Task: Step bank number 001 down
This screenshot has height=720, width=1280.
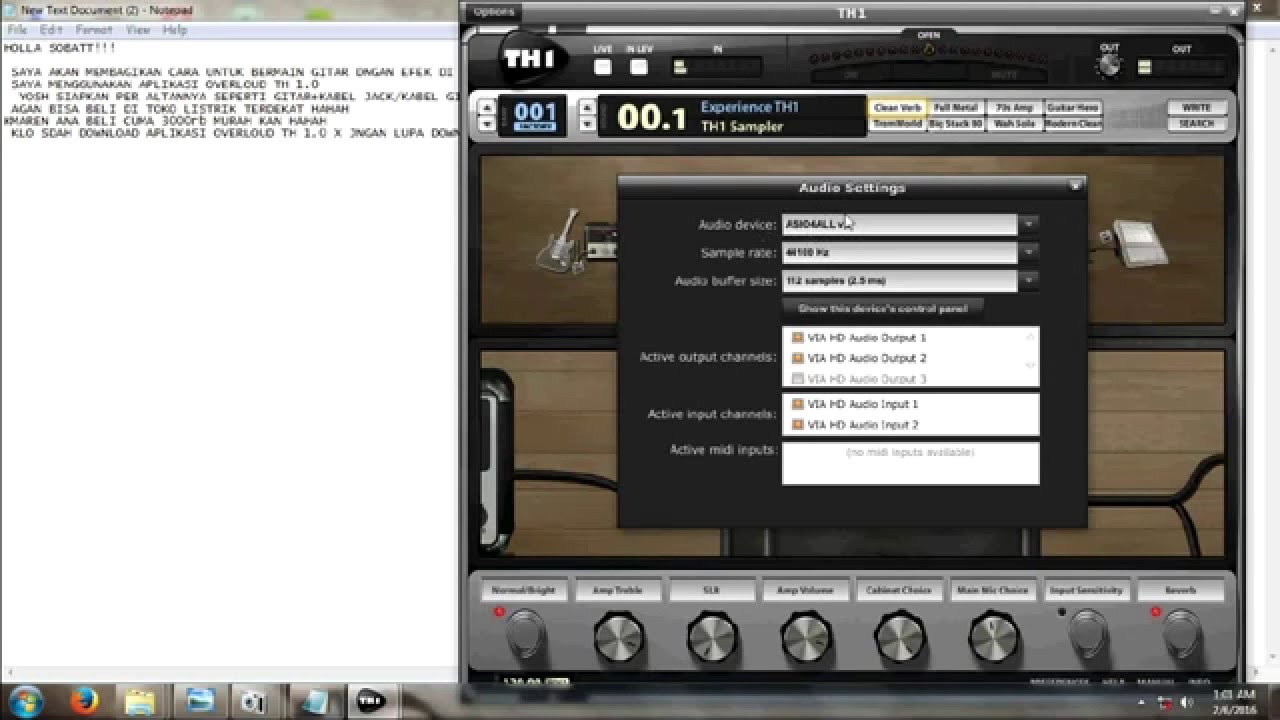Action: pyautogui.click(x=487, y=125)
